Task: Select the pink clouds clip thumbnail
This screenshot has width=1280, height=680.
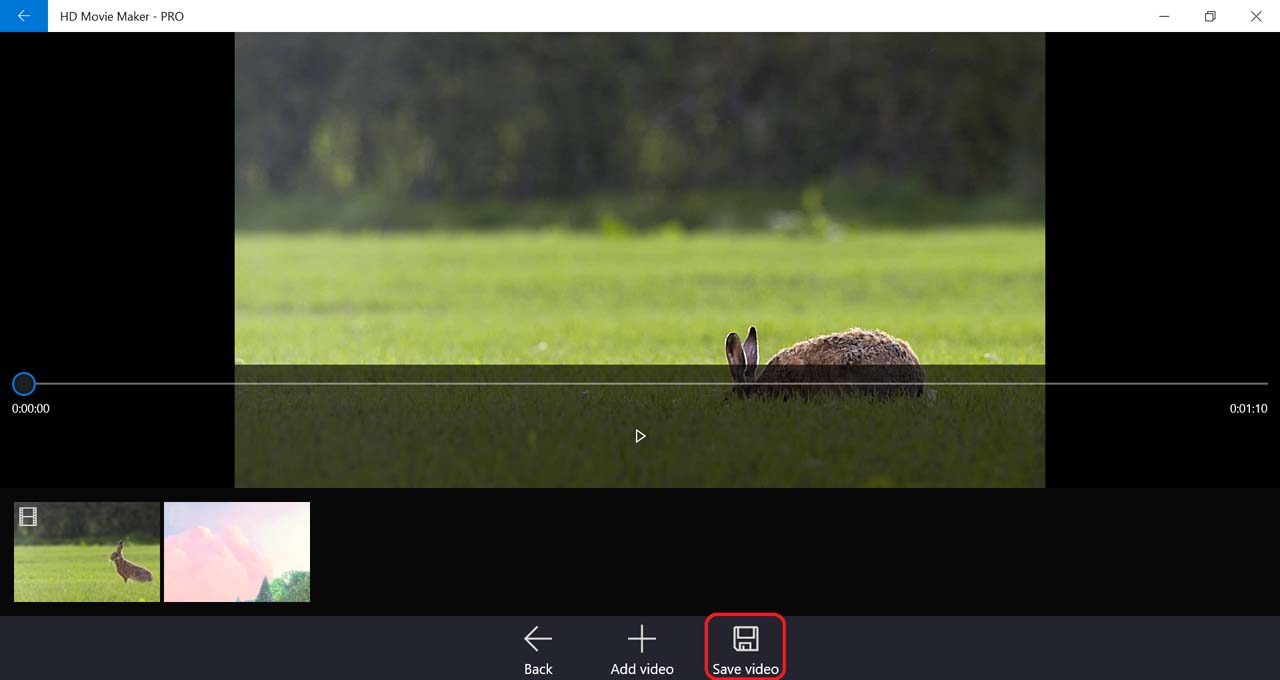Action: [x=237, y=552]
